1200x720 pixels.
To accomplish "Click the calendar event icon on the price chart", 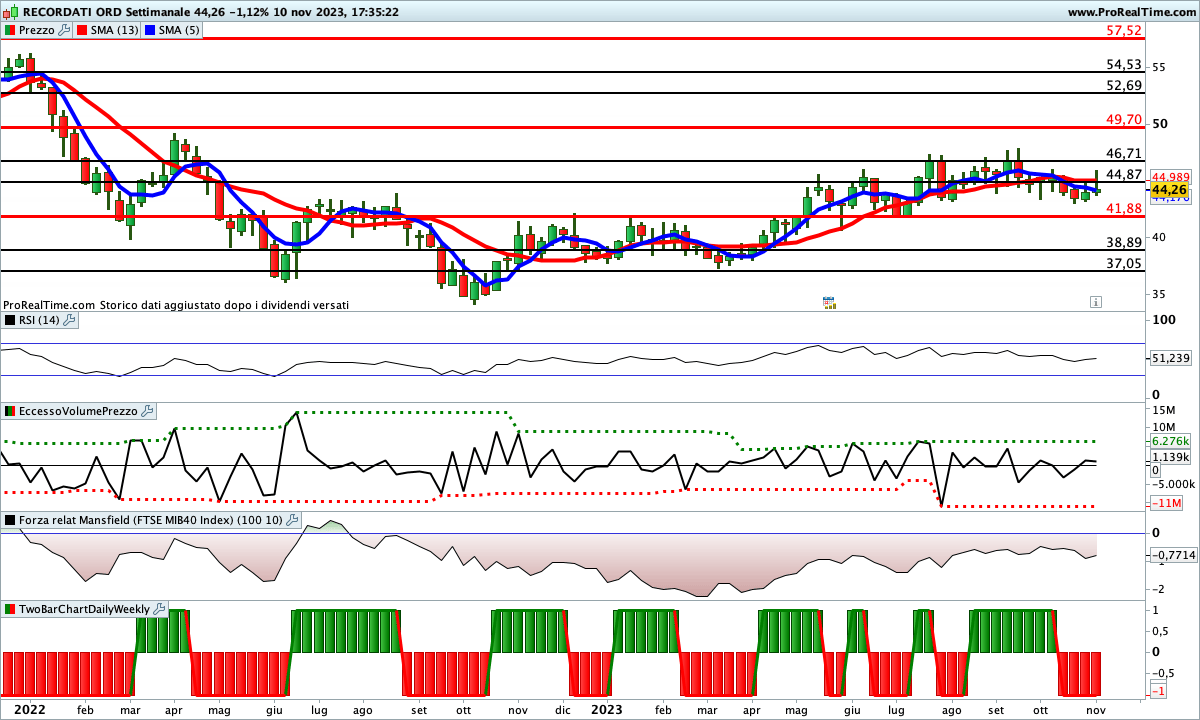I will coord(828,302).
